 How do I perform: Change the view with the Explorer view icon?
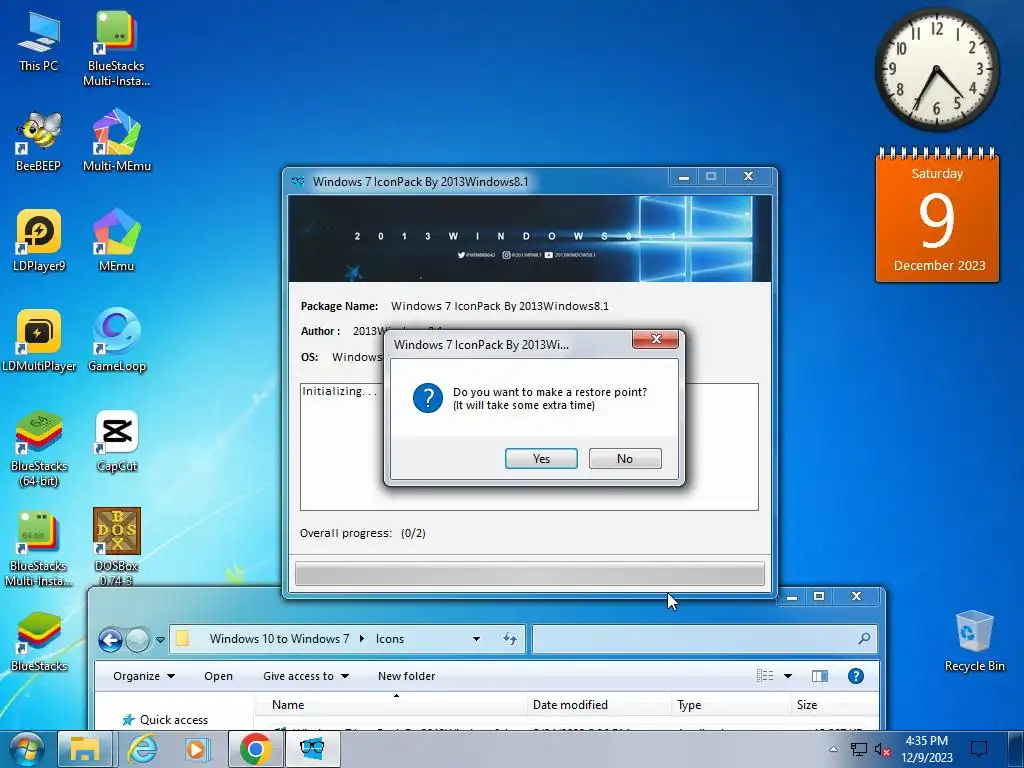tap(765, 676)
